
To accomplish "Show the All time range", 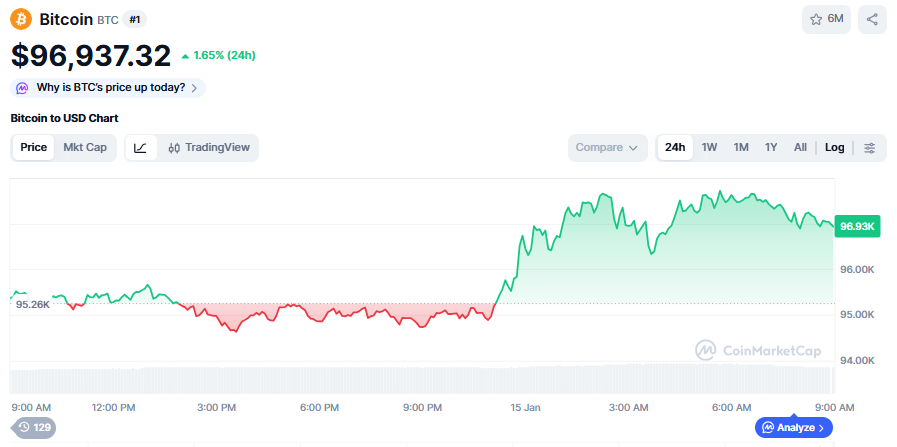I will (x=800, y=148).
